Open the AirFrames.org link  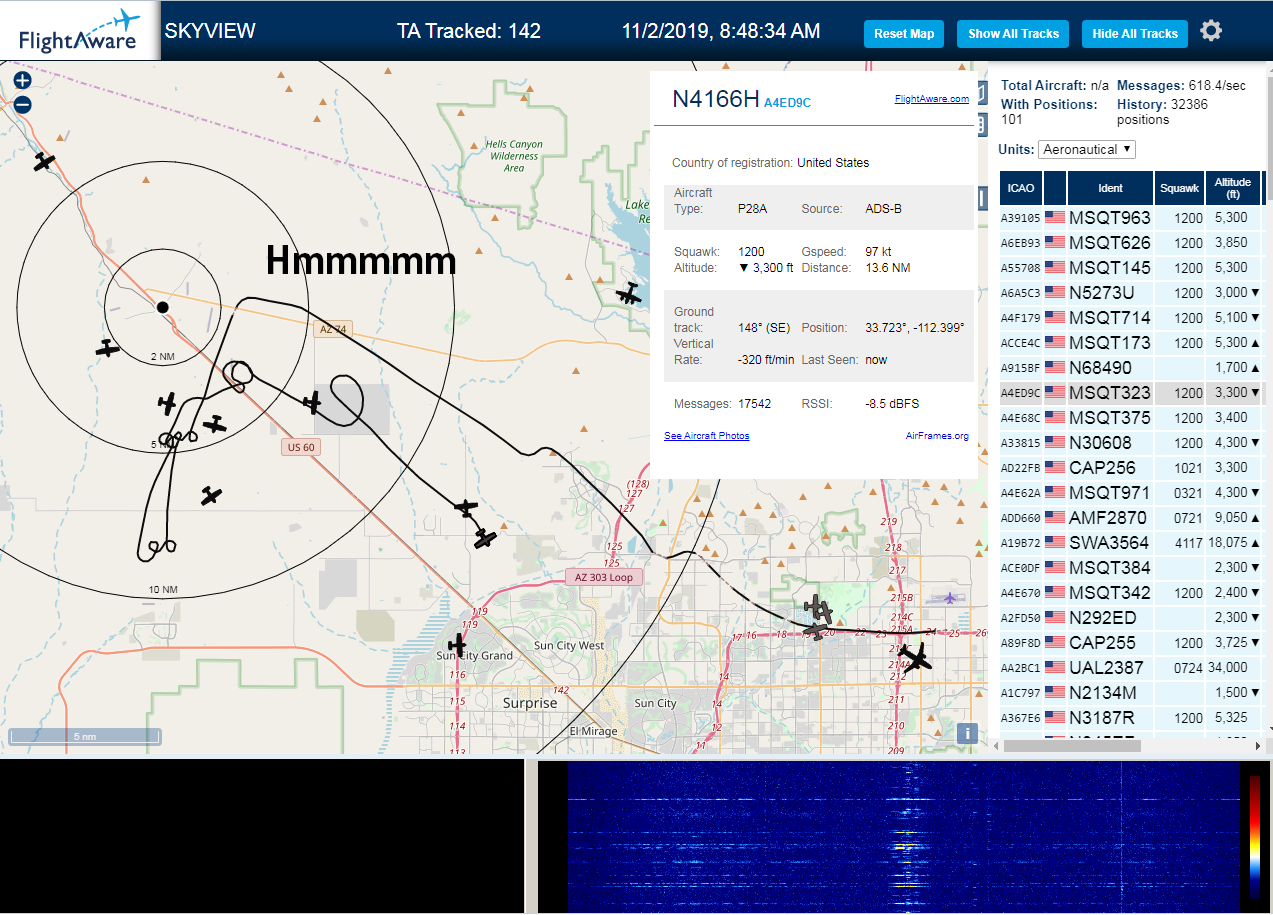[937, 436]
